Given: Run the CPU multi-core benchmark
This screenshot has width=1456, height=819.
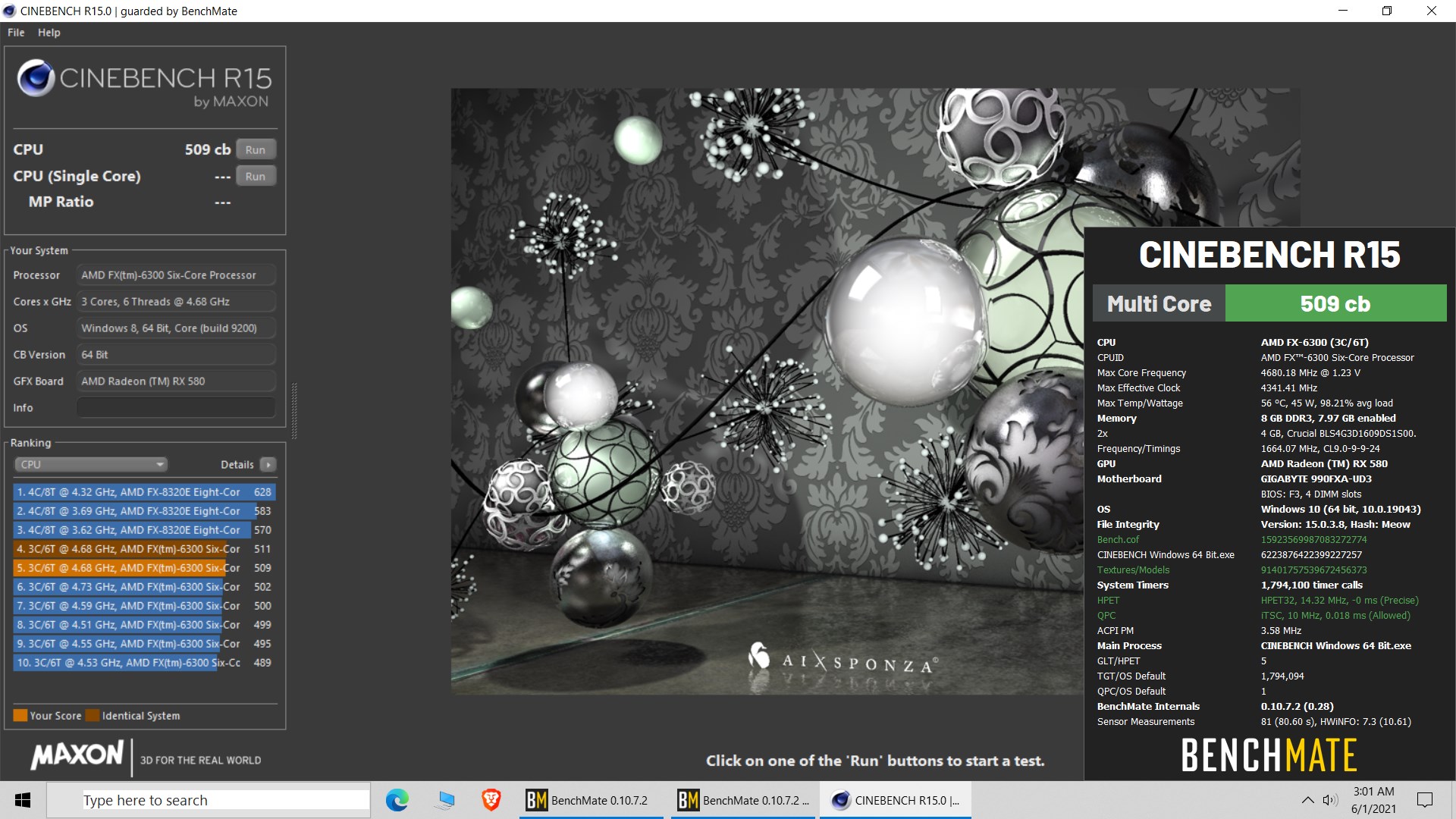Looking at the screenshot, I should [256, 149].
